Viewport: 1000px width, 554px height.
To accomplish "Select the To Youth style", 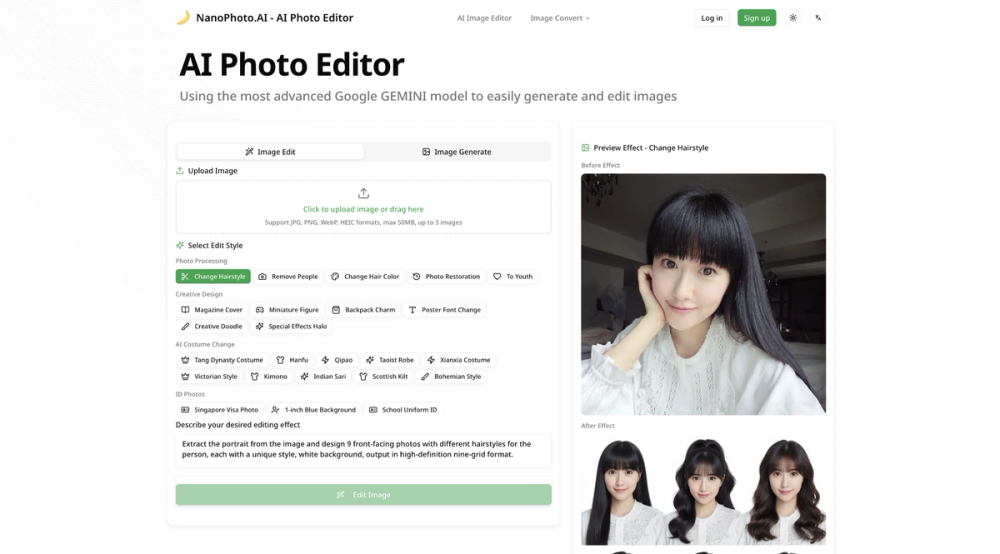I will click(513, 277).
